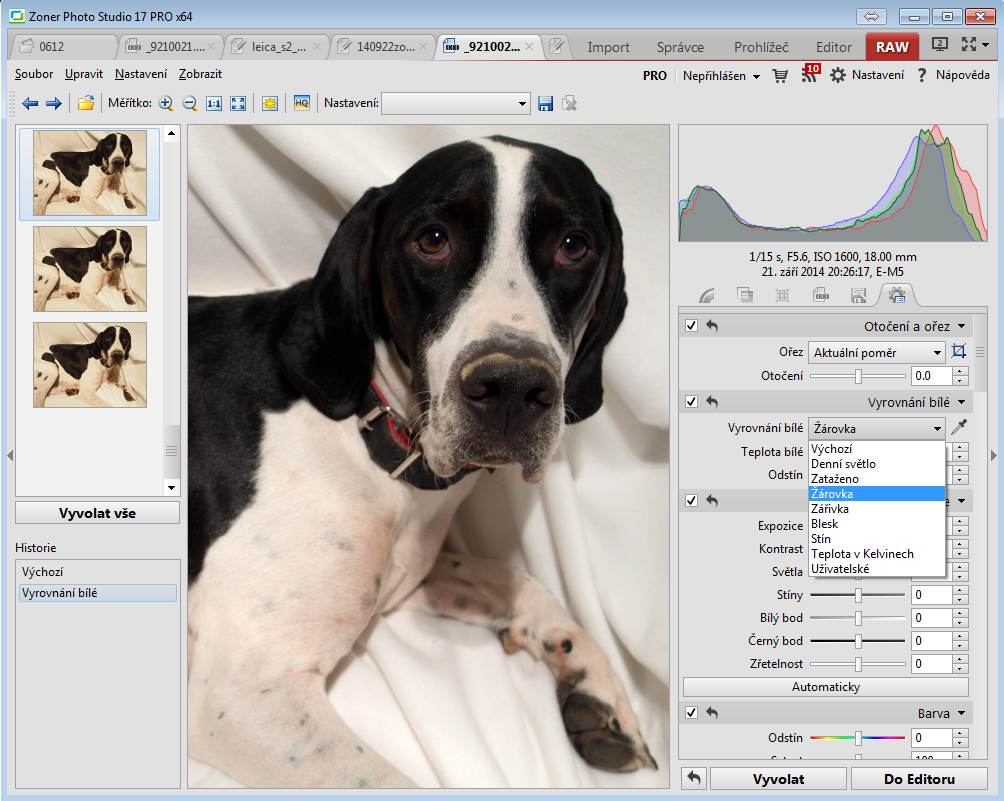1004x801 pixels.
Task: Click the zoom in magnifier icon
Action: pyautogui.click(x=166, y=103)
